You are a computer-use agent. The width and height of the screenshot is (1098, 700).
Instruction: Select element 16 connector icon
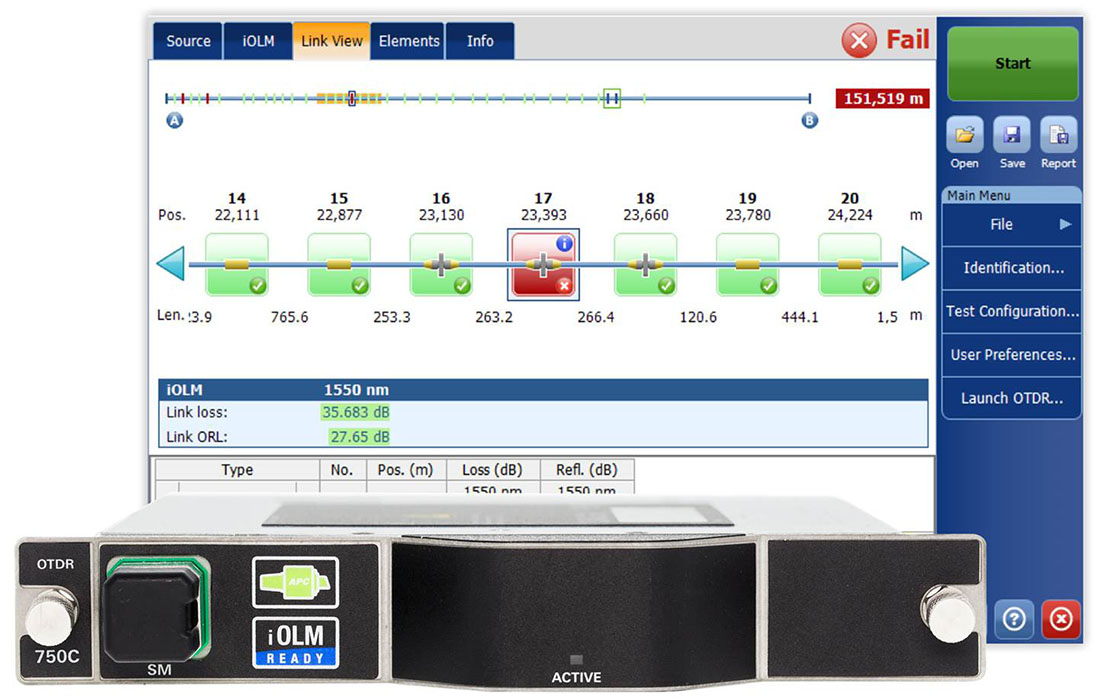(440, 264)
